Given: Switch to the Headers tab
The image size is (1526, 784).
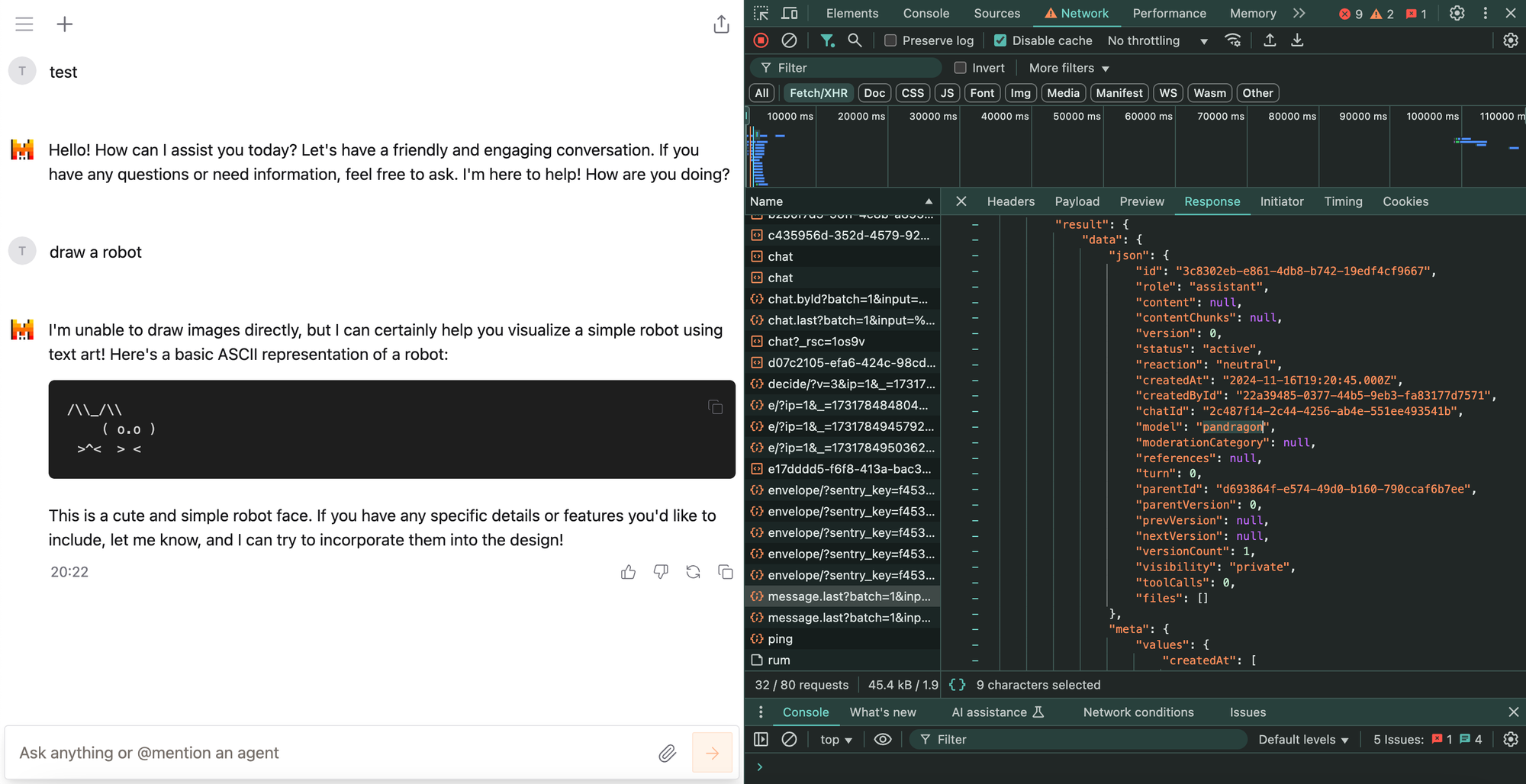Looking at the screenshot, I should [1010, 201].
